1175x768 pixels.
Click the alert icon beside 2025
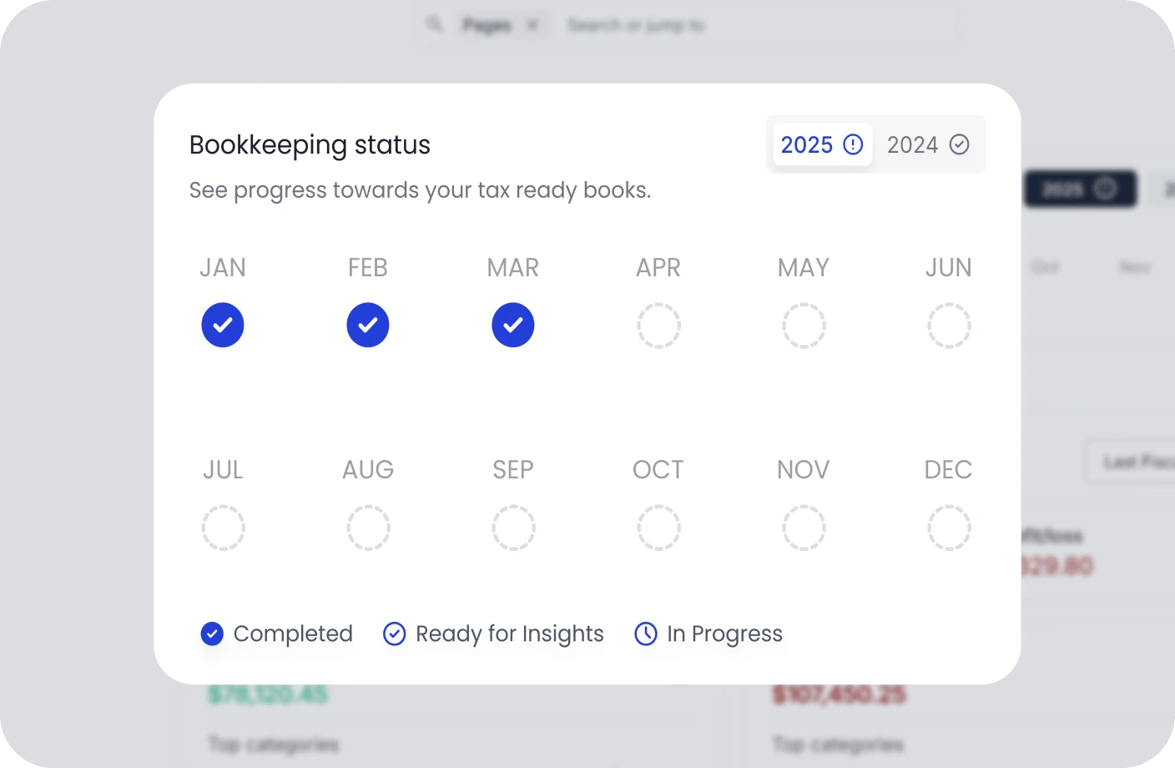853,145
